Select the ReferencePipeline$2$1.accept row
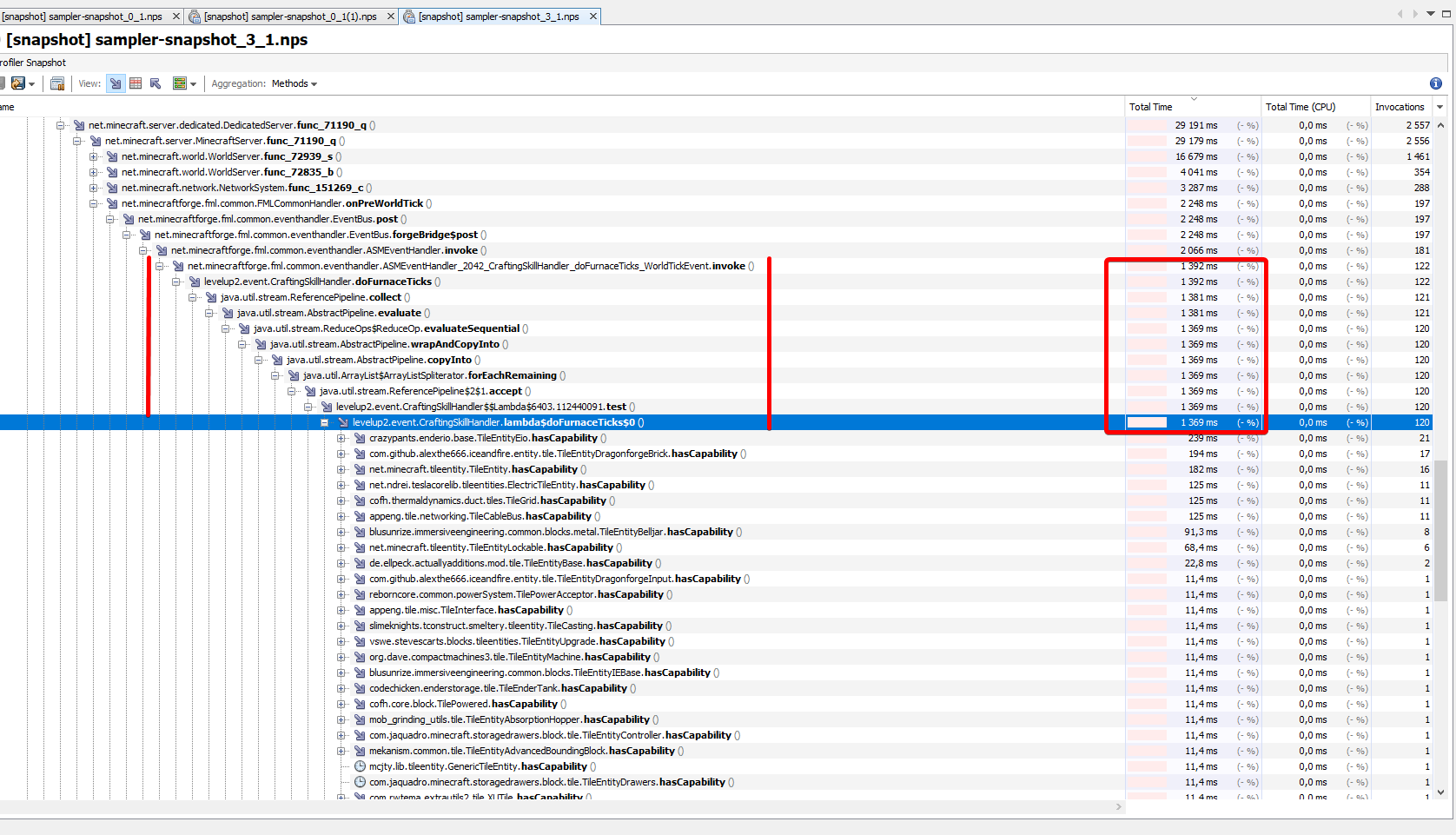1456x835 pixels. point(716,391)
